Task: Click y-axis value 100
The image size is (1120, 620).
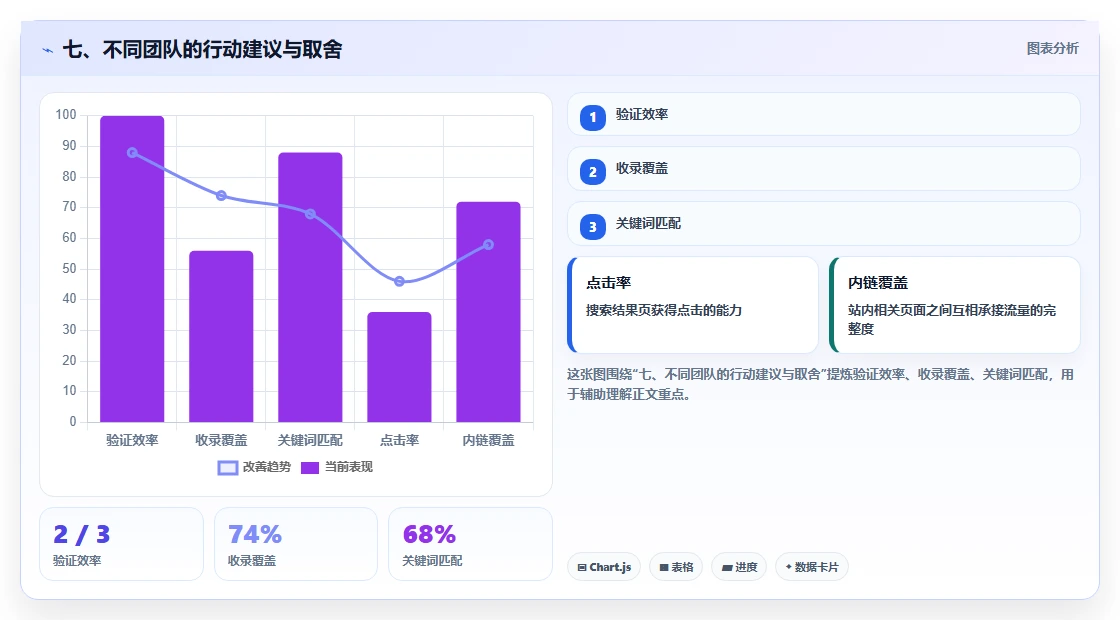Action: tap(66, 115)
